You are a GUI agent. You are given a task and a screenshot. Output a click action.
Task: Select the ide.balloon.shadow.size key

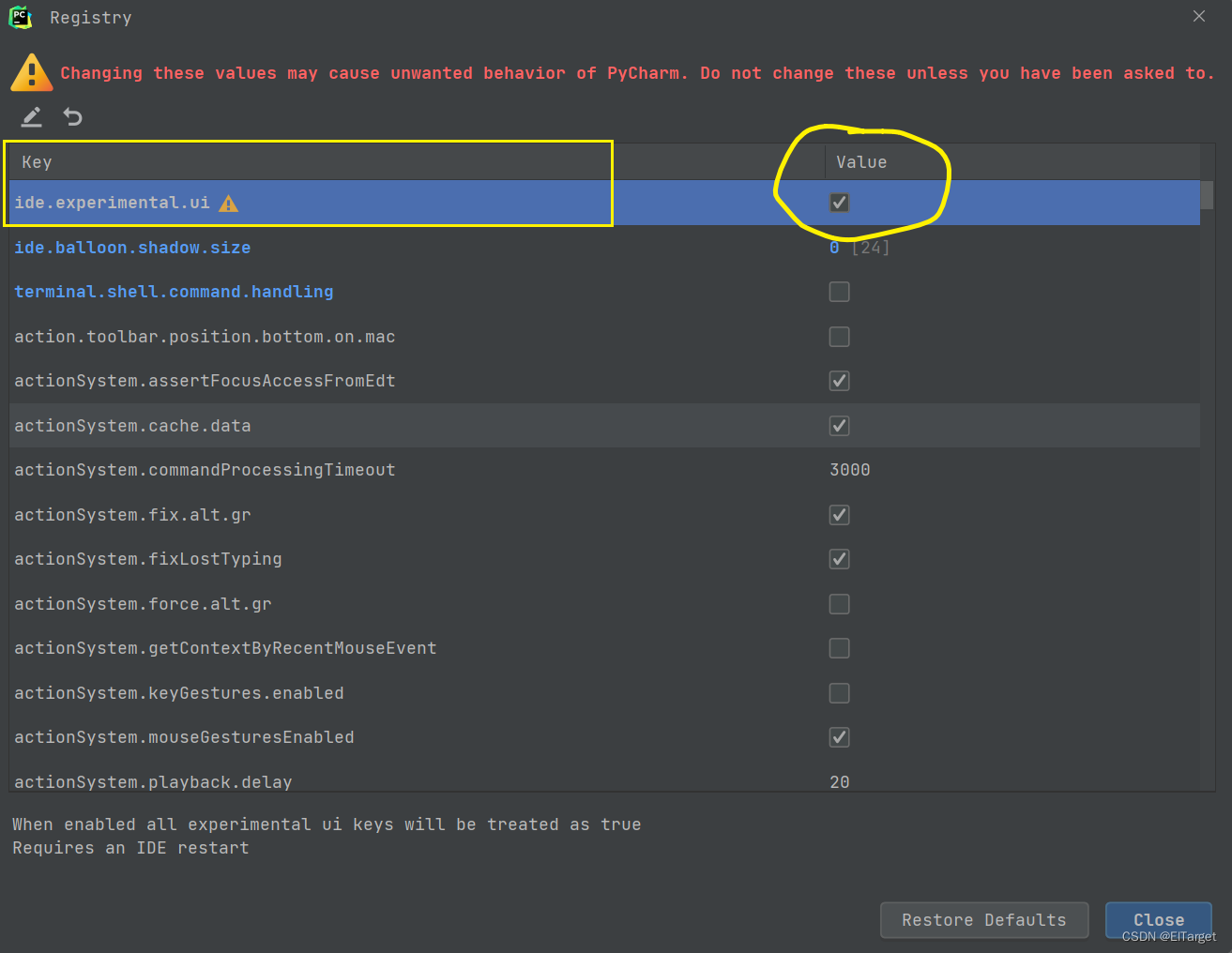(132, 248)
